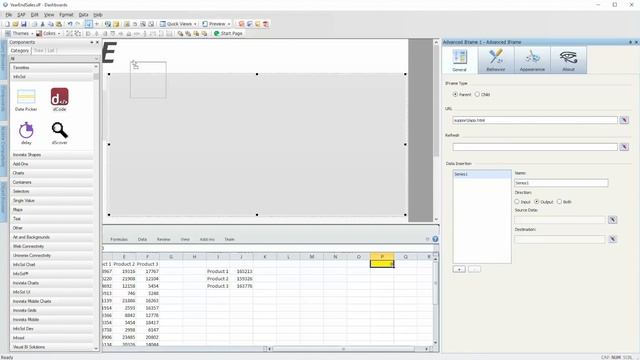
Task: Add the dScover magnifier component
Action: click(60, 133)
